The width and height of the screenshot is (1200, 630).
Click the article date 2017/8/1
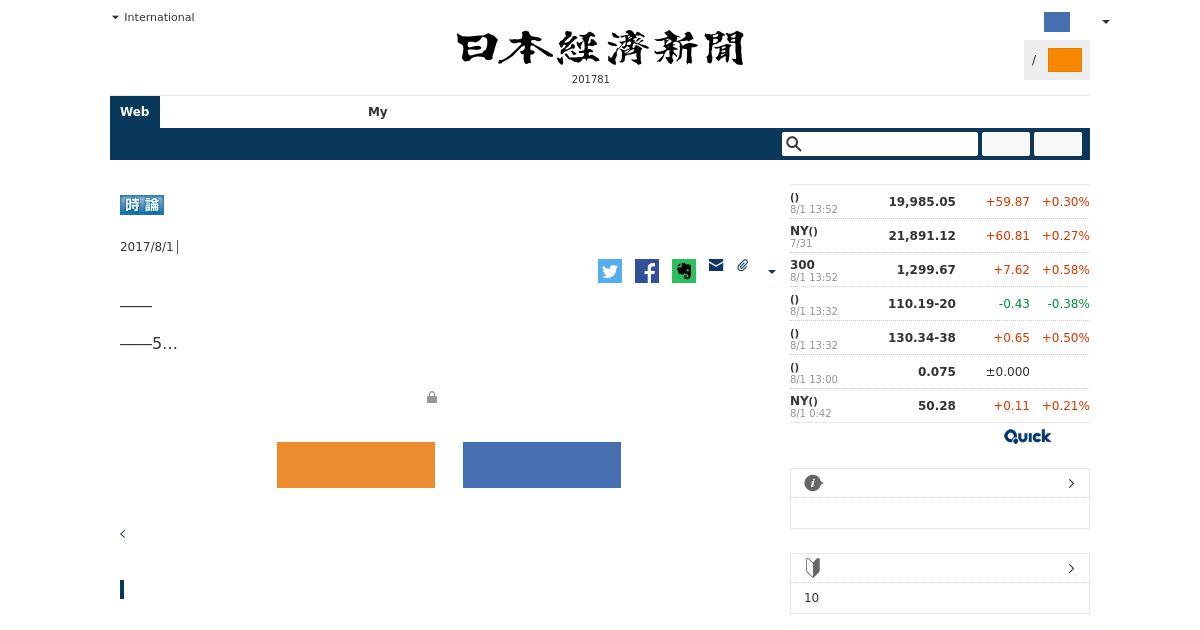coord(147,246)
